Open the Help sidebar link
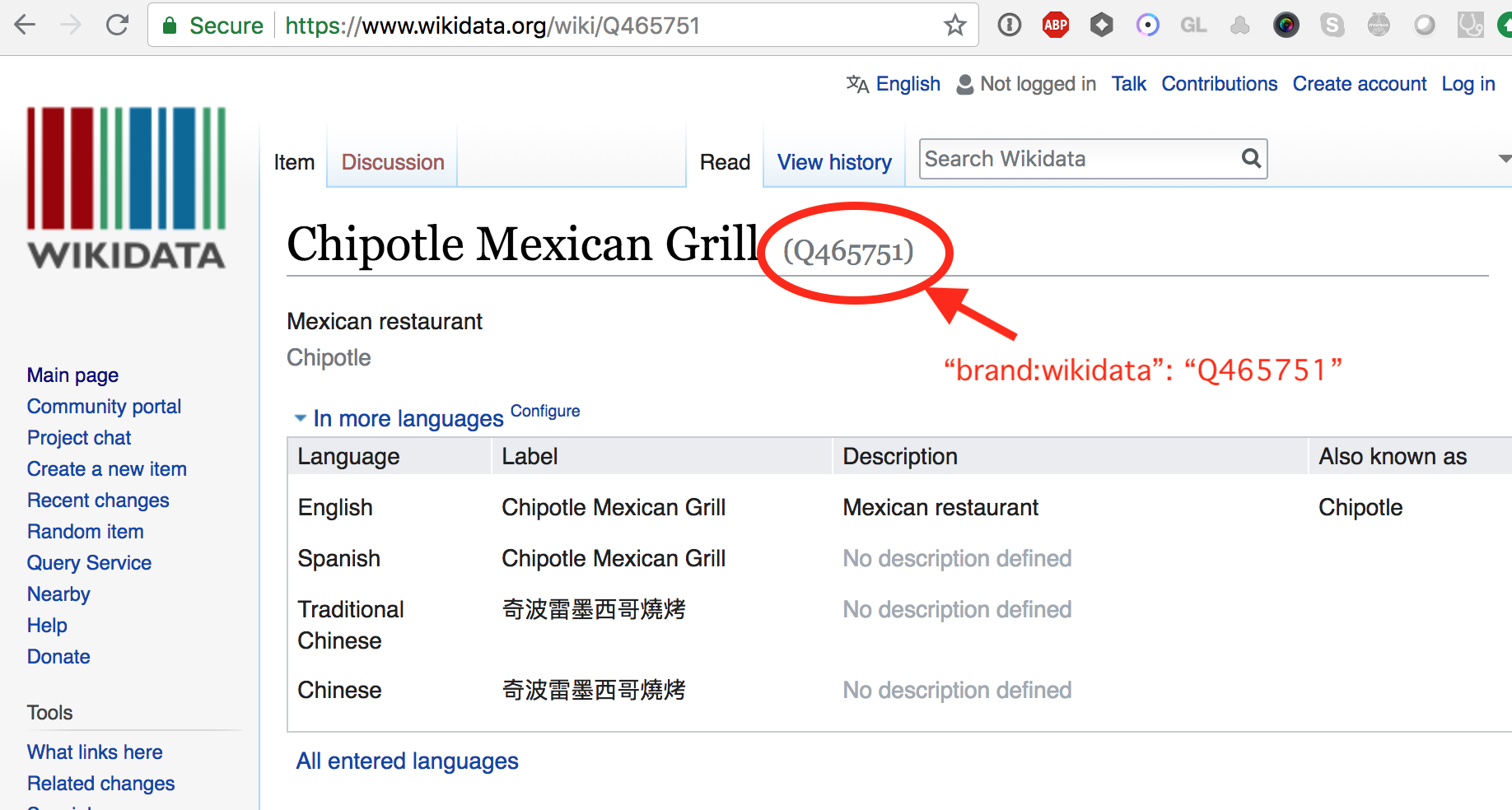 47,626
